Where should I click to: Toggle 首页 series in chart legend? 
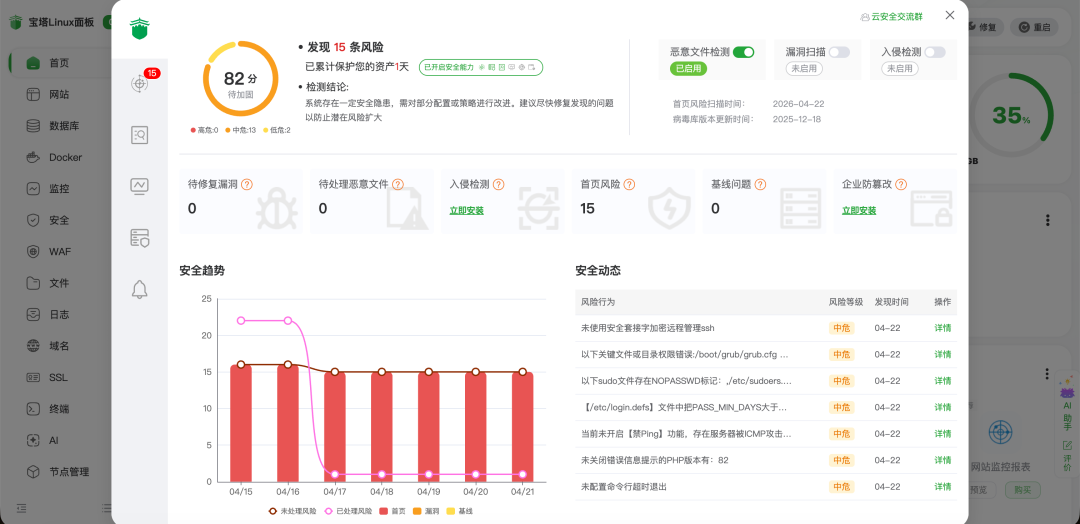pyautogui.click(x=392, y=511)
